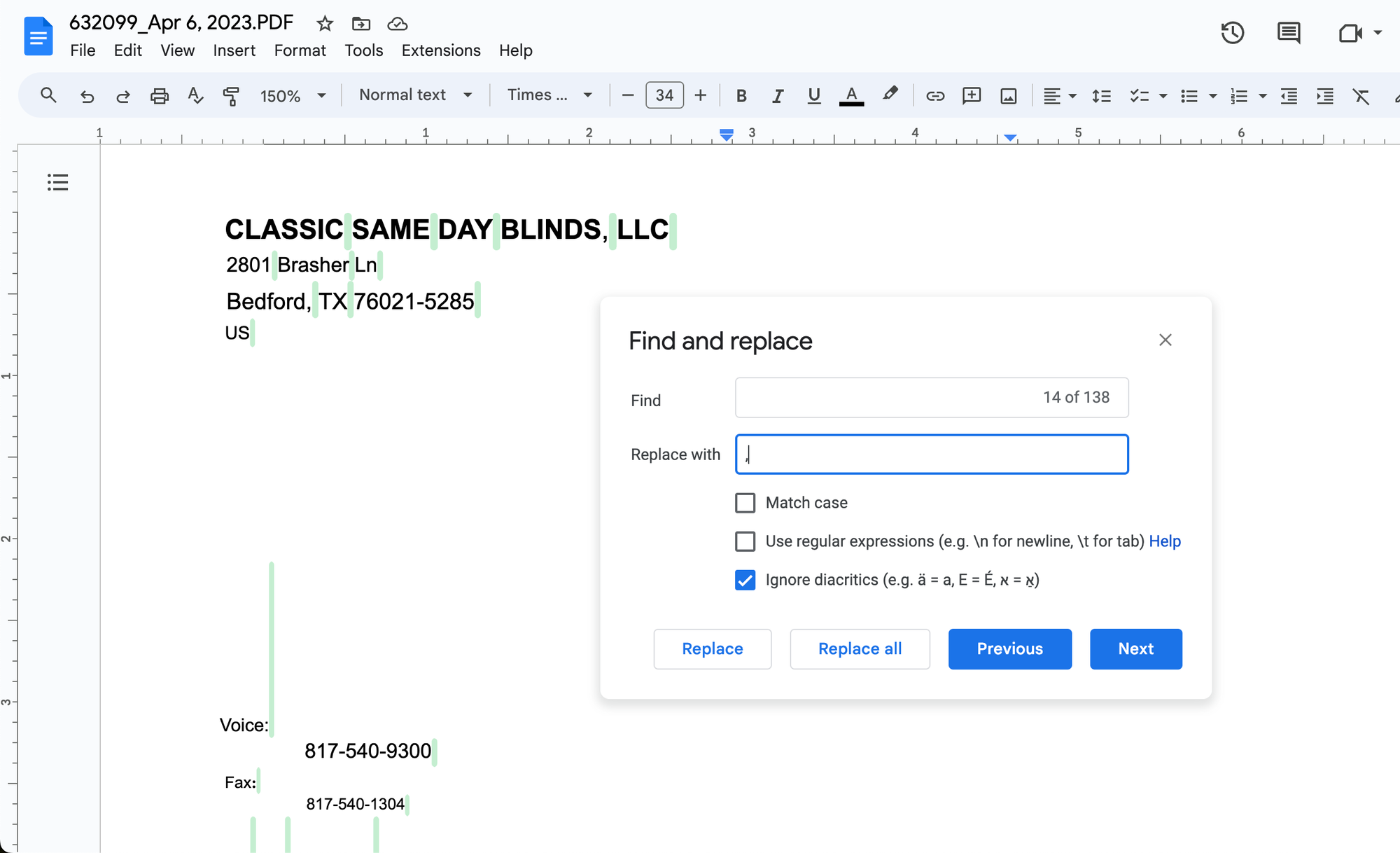This screenshot has width=1400, height=853.
Task: Open the Insert menu
Action: pyautogui.click(x=234, y=50)
